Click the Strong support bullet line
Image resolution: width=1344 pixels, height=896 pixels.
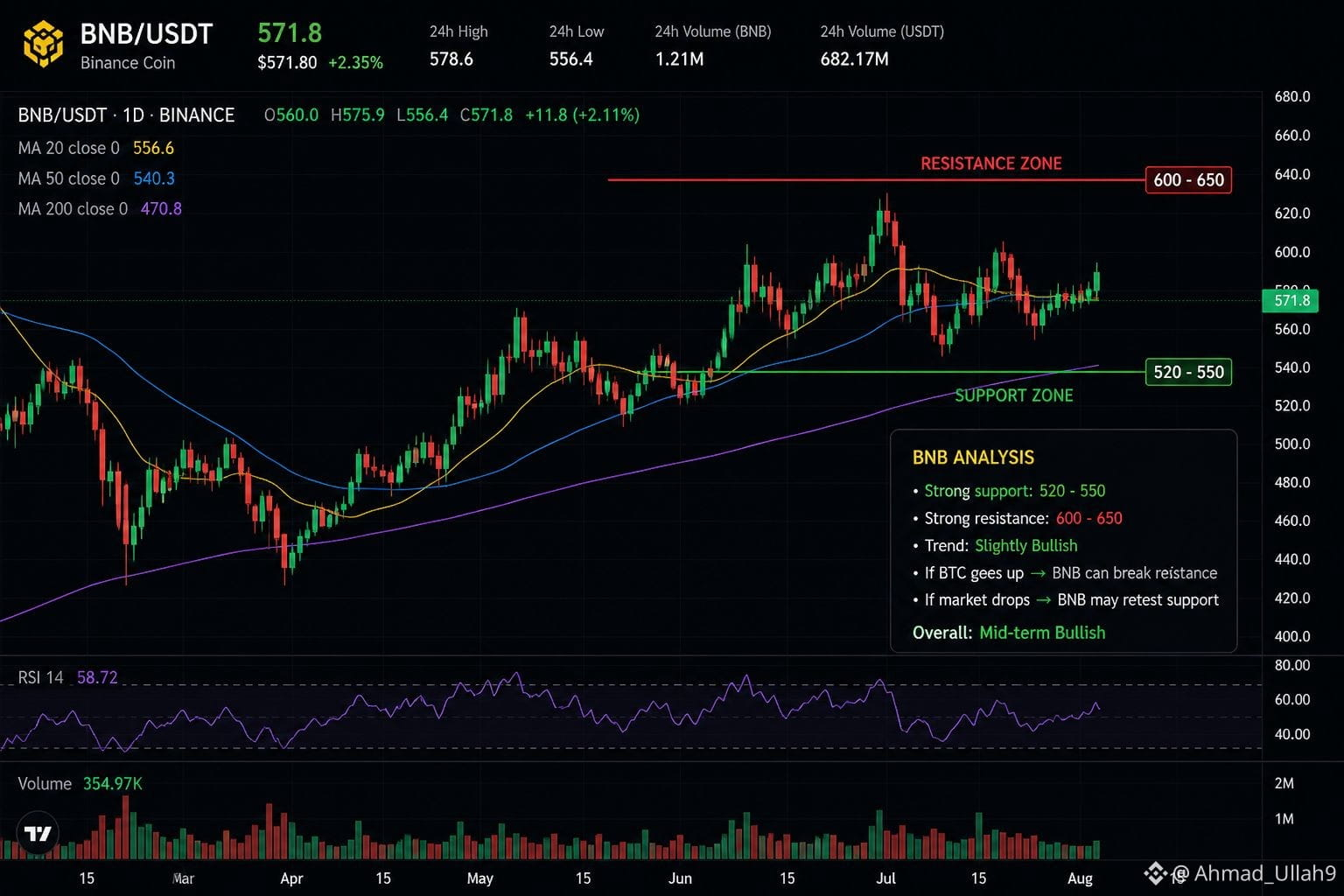[1009, 491]
